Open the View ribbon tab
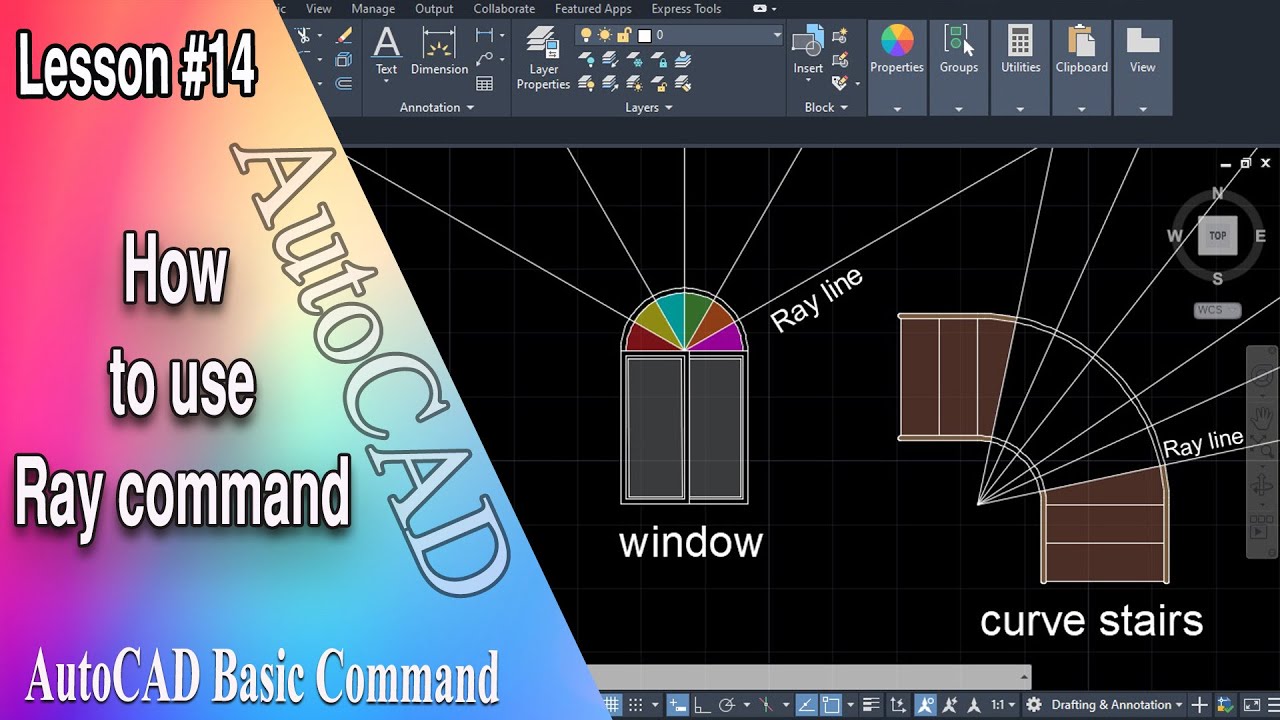The width and height of the screenshot is (1280, 720). [x=319, y=9]
